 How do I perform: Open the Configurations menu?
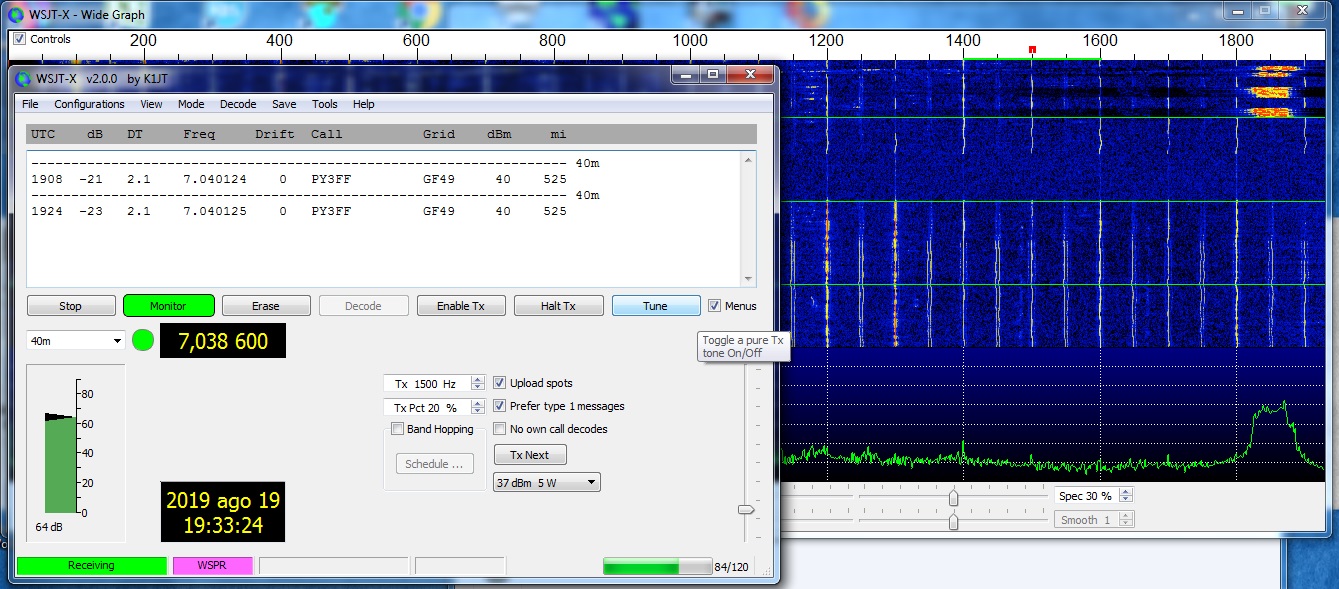[89, 104]
